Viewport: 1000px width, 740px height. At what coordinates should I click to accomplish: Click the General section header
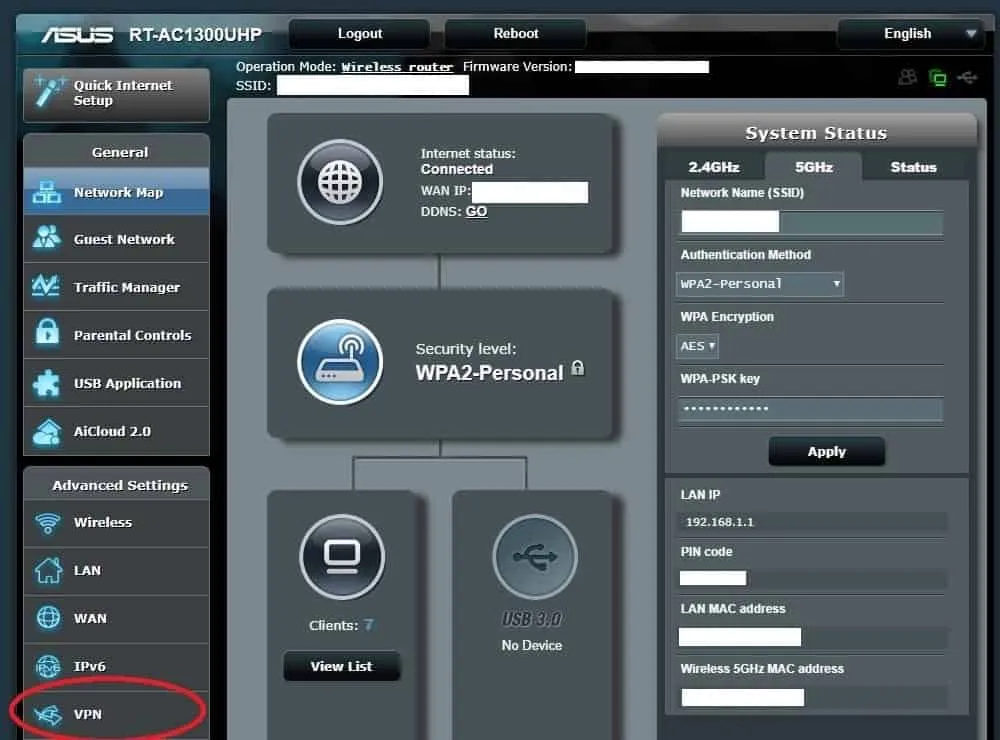coord(120,152)
